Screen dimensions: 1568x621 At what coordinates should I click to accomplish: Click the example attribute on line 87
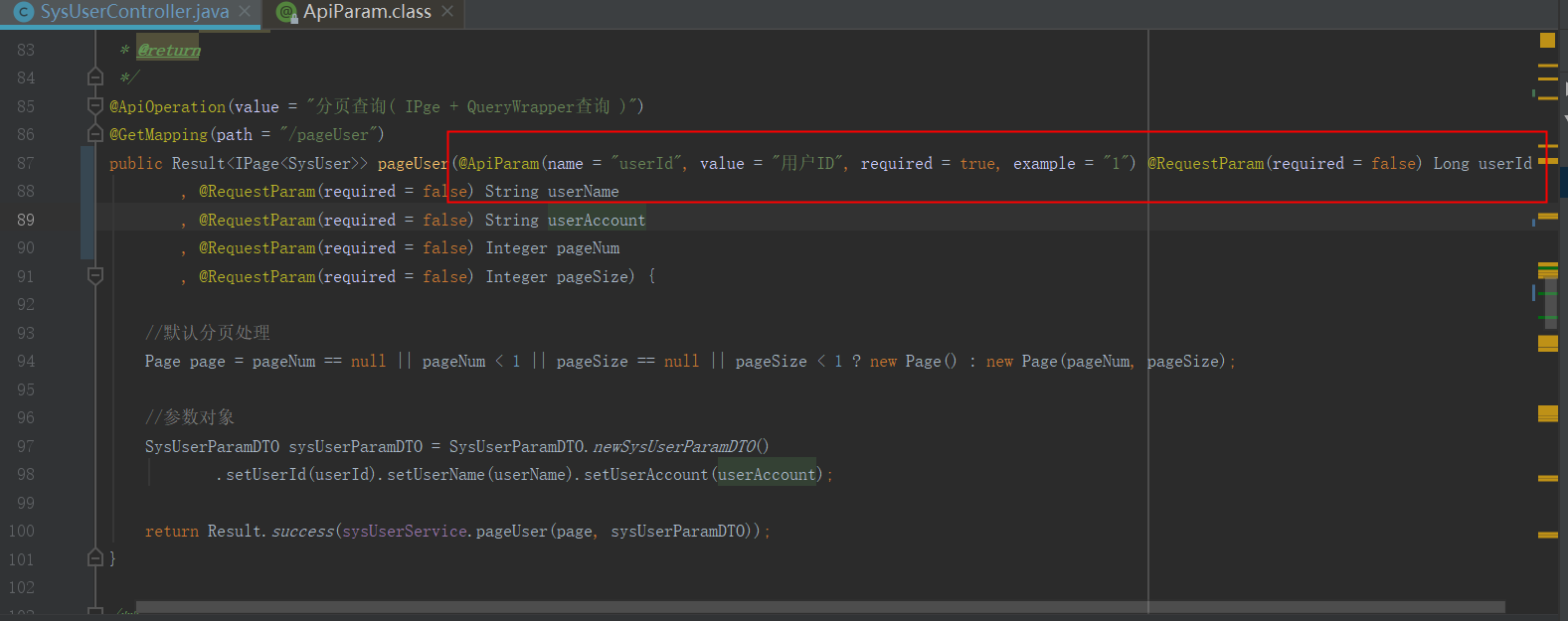point(1044,163)
